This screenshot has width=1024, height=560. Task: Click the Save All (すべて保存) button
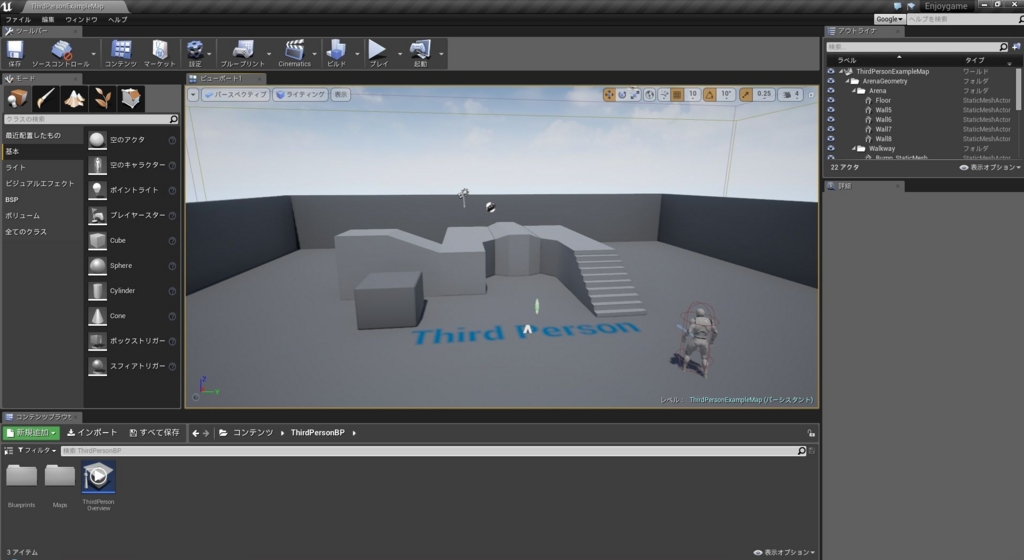click(x=154, y=433)
